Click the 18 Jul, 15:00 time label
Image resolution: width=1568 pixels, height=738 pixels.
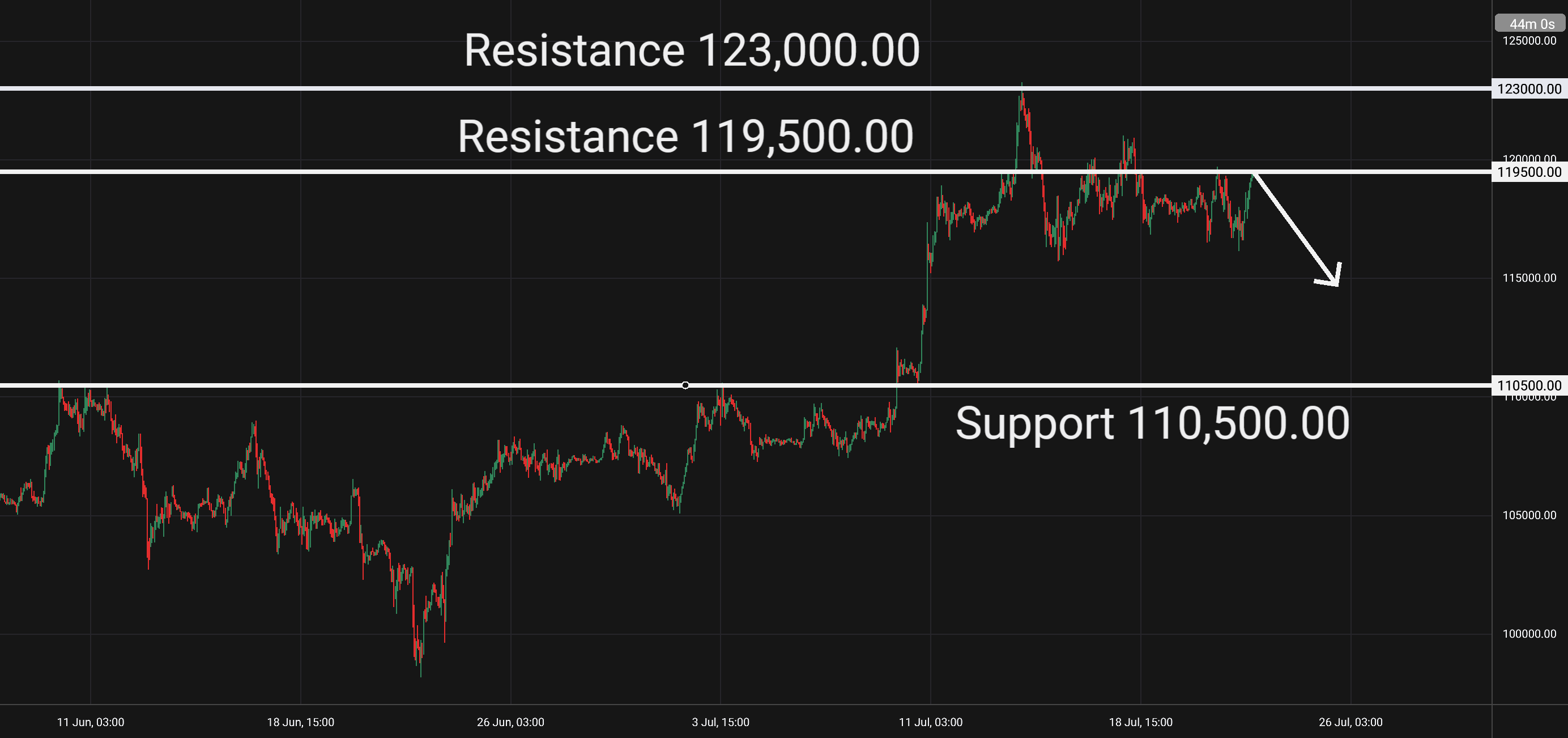[1141, 722]
